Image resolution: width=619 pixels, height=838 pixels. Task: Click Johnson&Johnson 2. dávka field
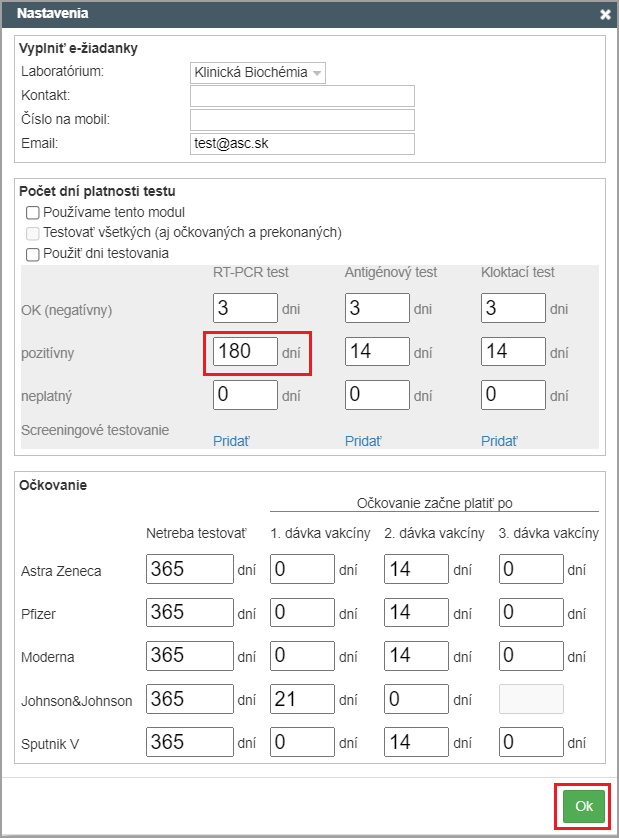tap(416, 699)
